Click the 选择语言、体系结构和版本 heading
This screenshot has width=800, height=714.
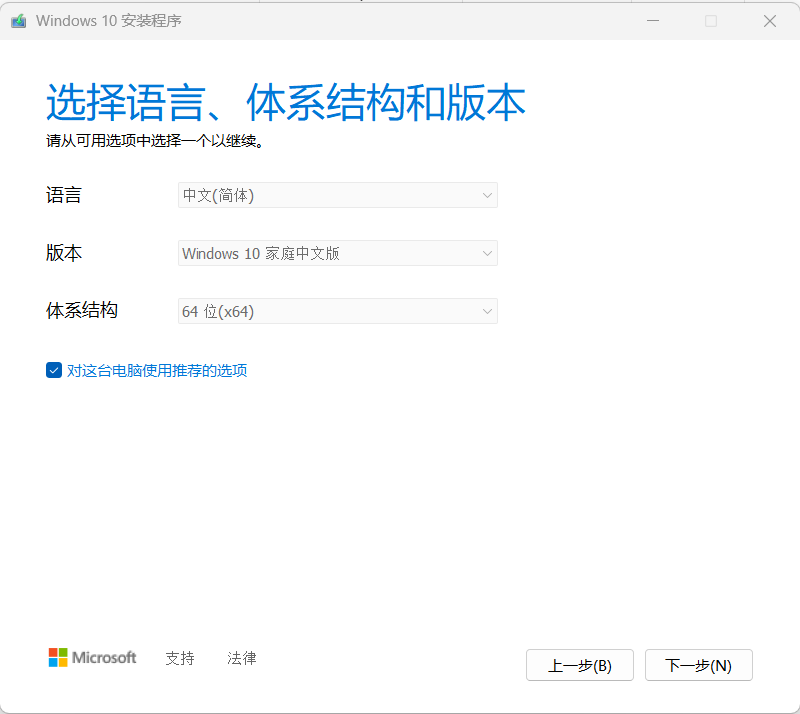[x=286, y=103]
